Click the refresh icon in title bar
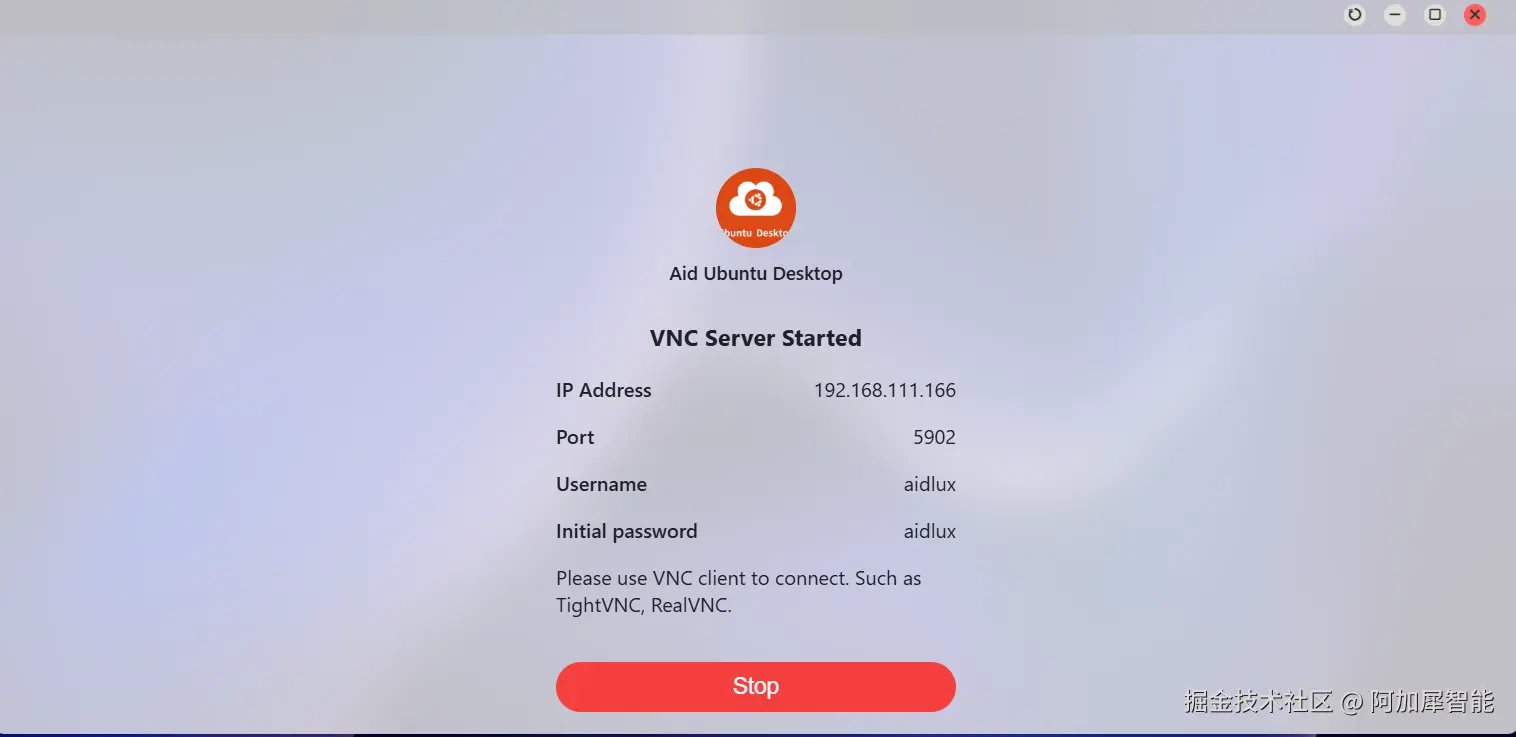The height and width of the screenshot is (737, 1516). 1355,15
